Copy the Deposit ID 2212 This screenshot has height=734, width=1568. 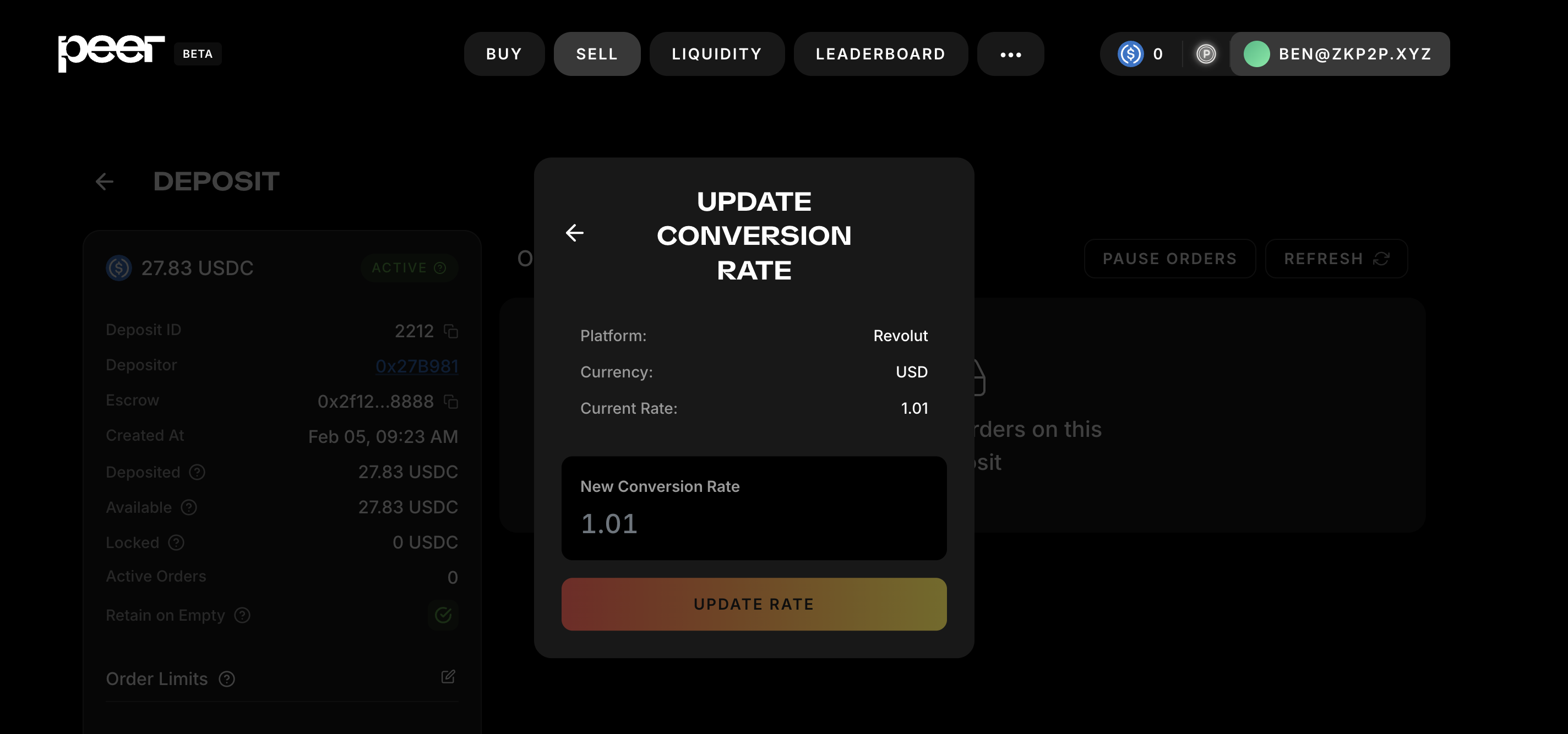pyautogui.click(x=451, y=331)
